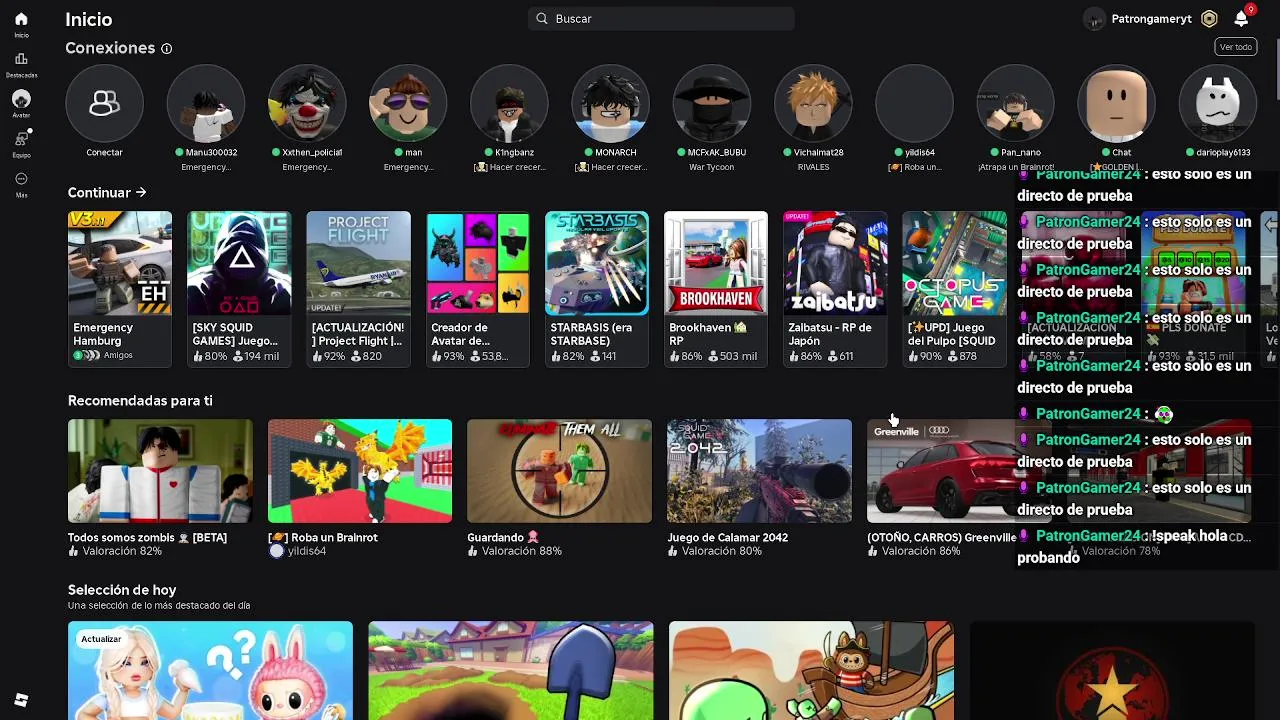The height and width of the screenshot is (720, 1280).
Task: Open the bunny plush featured card
Action: (210, 671)
